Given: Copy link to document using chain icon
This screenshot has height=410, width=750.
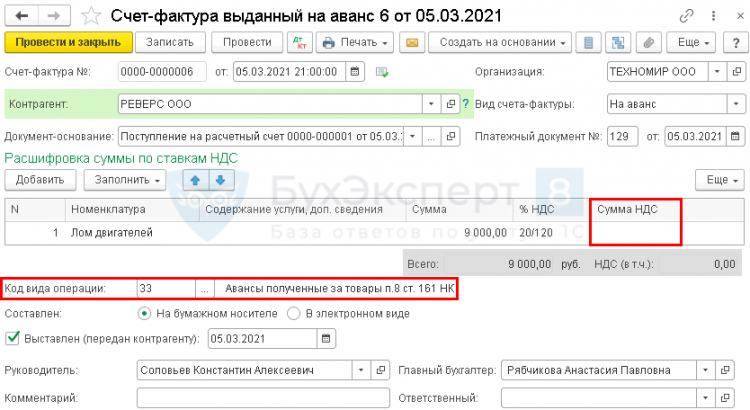Looking at the screenshot, I should (686, 16).
